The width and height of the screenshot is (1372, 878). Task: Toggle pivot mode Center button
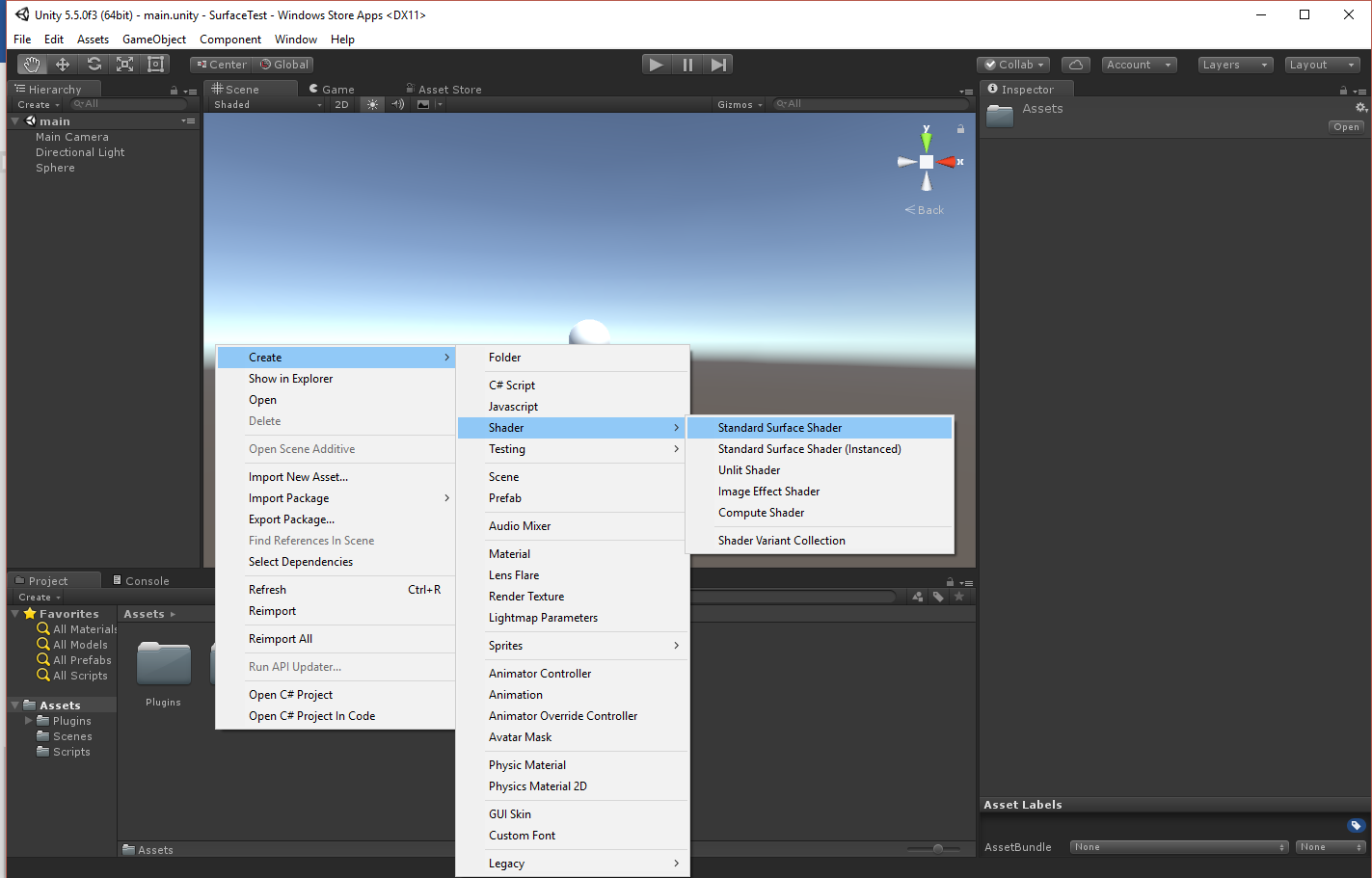point(221,65)
